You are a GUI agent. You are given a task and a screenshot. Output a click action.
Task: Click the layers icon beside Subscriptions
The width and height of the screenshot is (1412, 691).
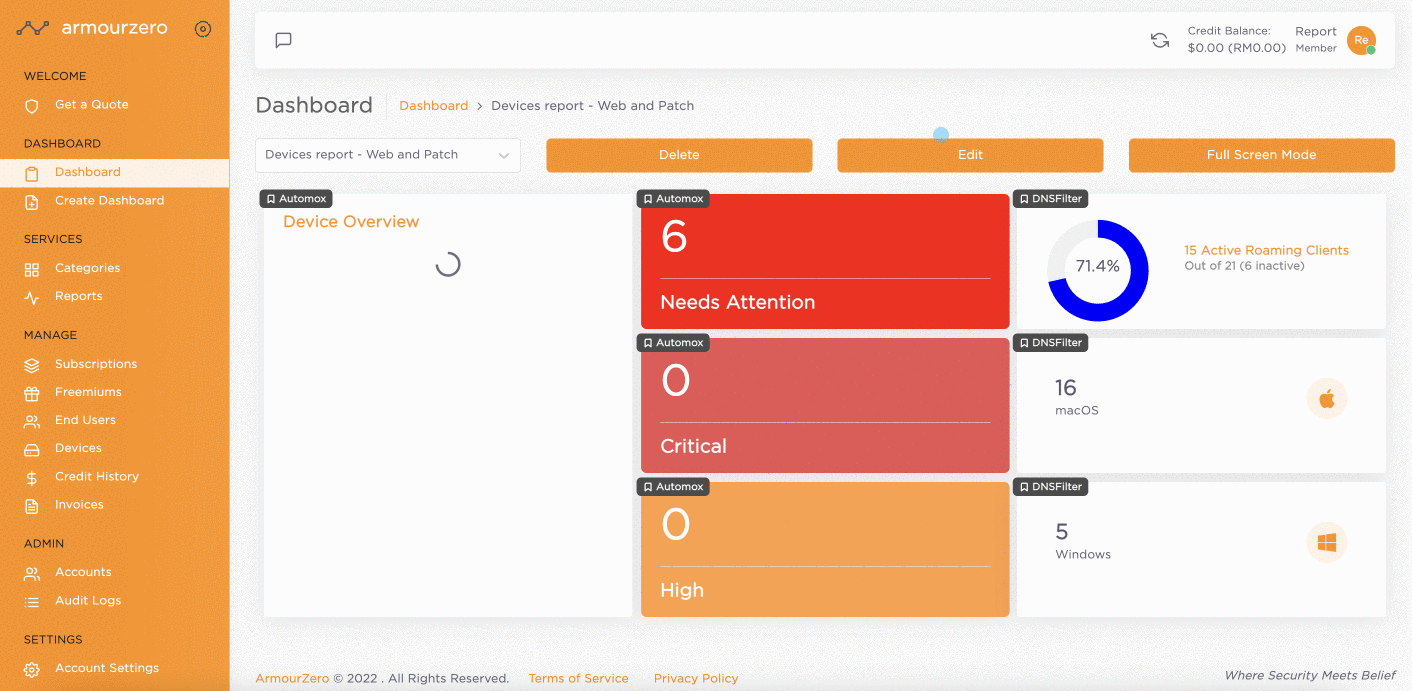32,365
